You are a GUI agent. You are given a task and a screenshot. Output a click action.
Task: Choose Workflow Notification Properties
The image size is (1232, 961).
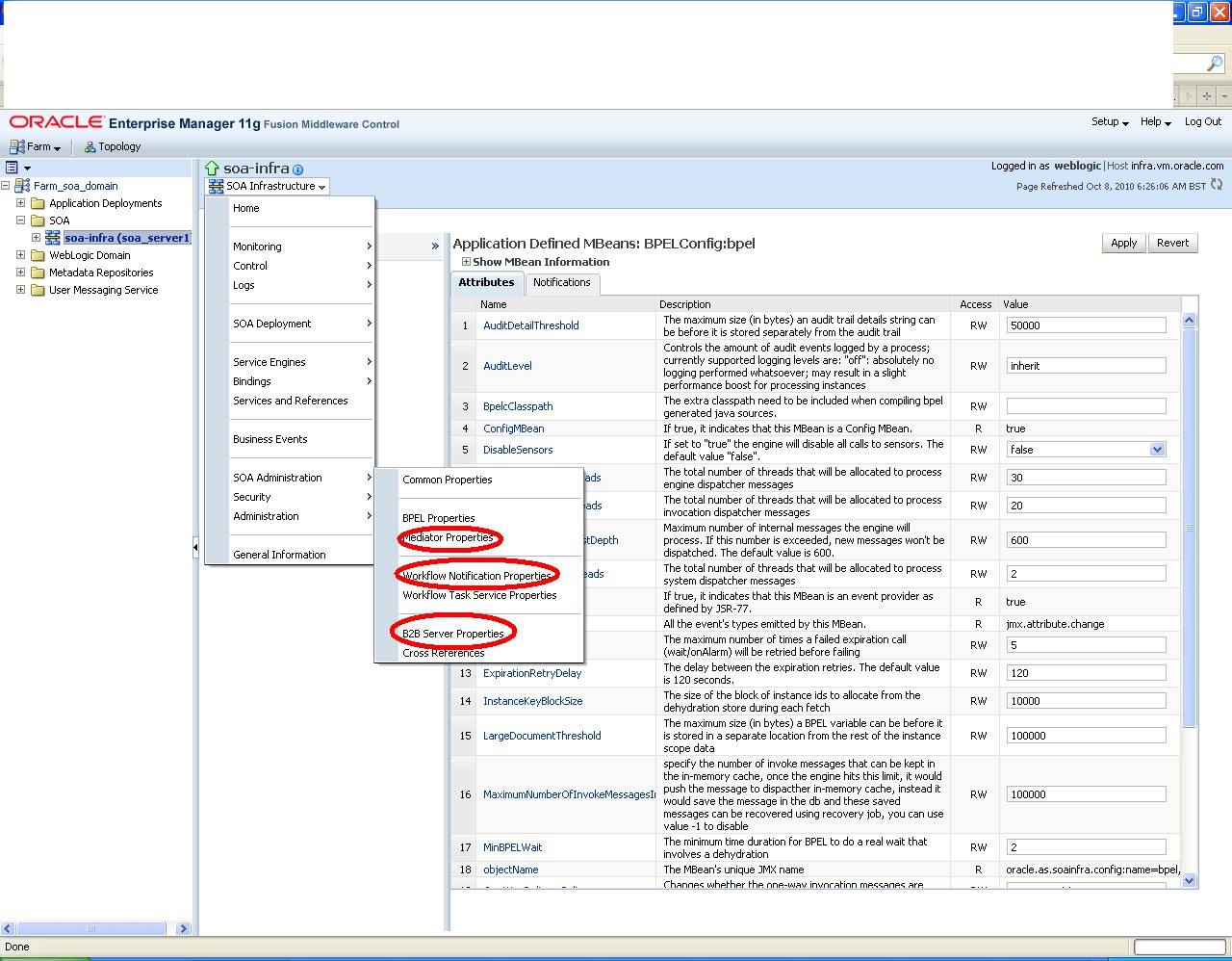pos(479,576)
